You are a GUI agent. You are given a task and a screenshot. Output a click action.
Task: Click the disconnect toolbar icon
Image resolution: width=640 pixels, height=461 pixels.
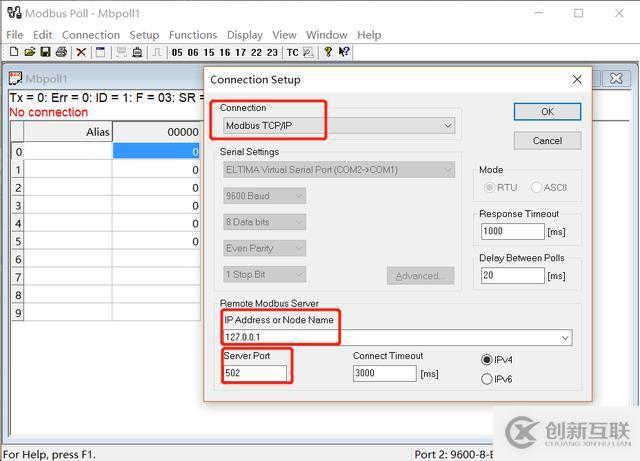pyautogui.click(x=138, y=52)
